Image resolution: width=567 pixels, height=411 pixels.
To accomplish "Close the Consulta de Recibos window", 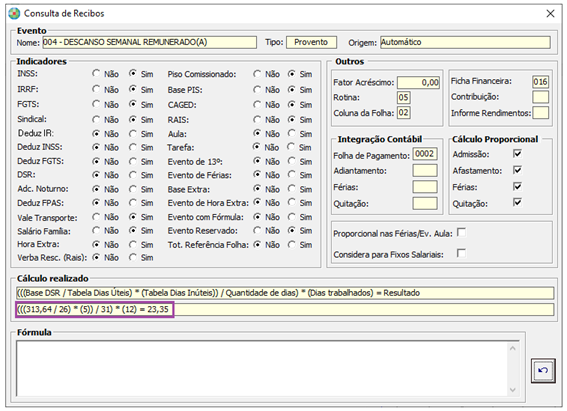I will [550, 14].
